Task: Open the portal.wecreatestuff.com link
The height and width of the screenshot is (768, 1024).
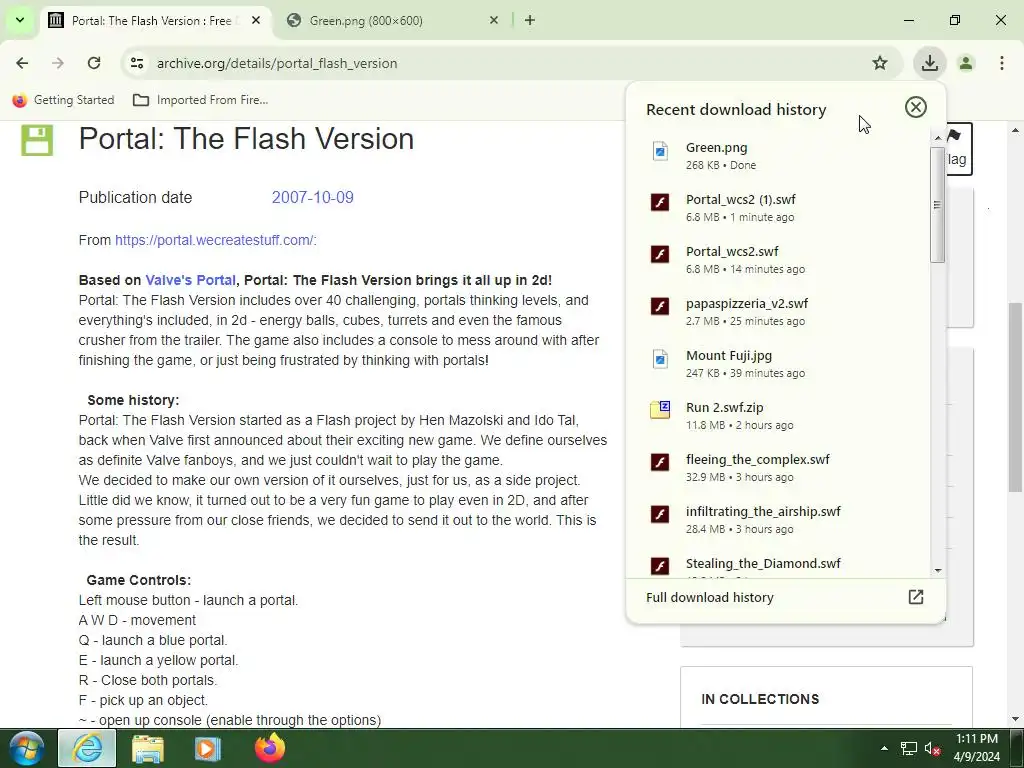Action: [x=214, y=240]
